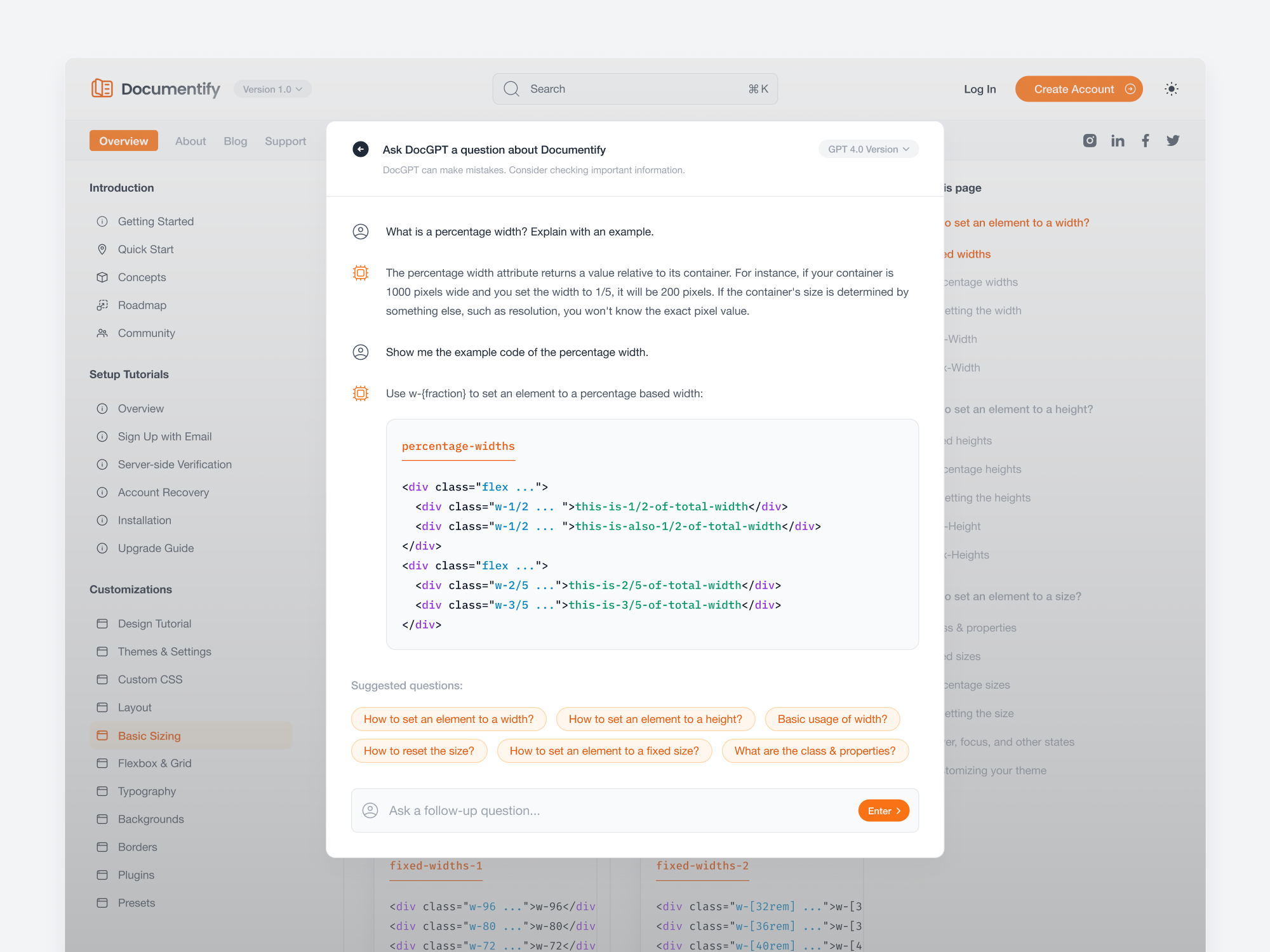Open the Version 1.0 dropdown
This screenshot has width=1270, height=952.
(x=272, y=89)
